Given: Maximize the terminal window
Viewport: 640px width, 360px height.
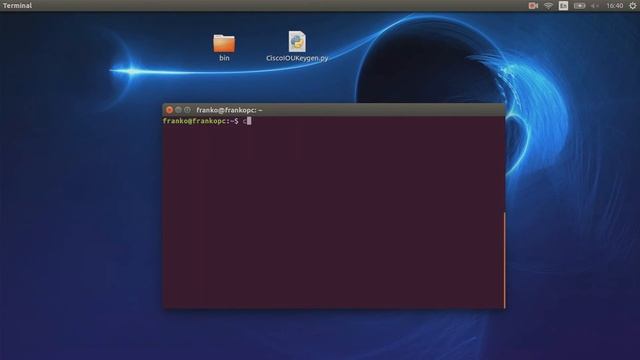Looking at the screenshot, I should 187,110.
